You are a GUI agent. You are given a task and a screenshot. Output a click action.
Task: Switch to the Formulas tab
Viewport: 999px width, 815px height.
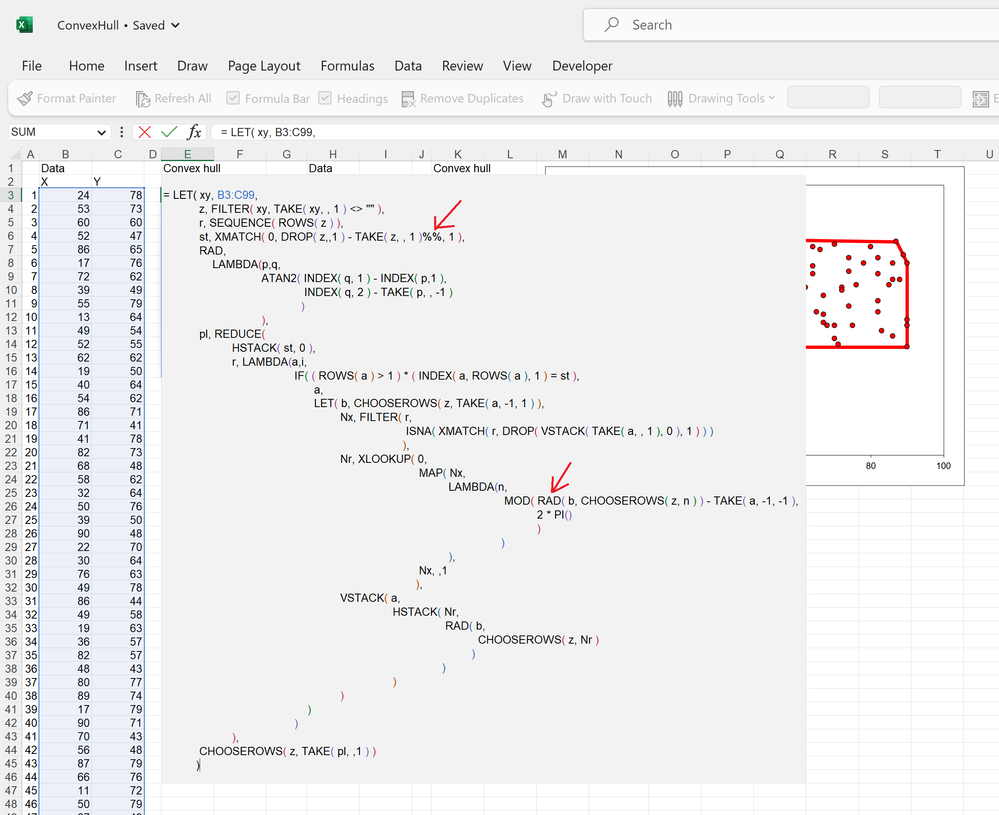347,66
